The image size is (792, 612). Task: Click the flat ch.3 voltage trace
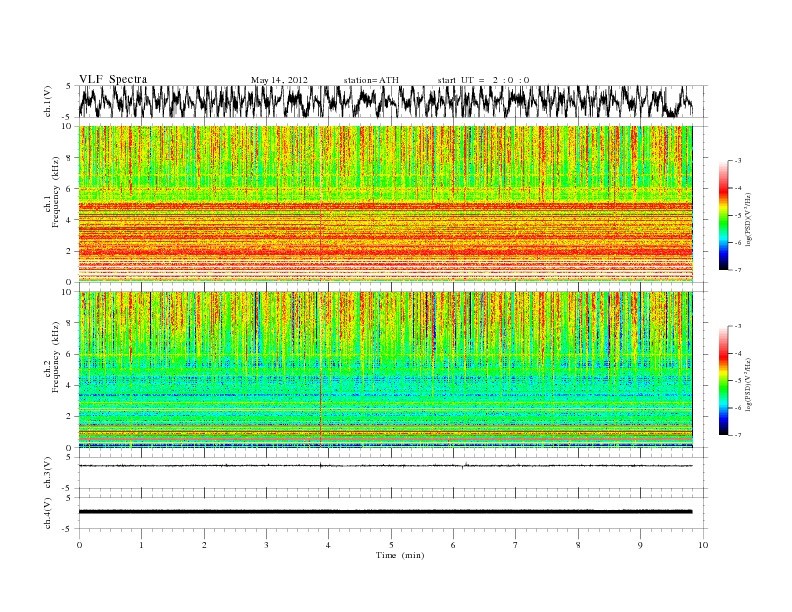pyautogui.click(x=385, y=466)
